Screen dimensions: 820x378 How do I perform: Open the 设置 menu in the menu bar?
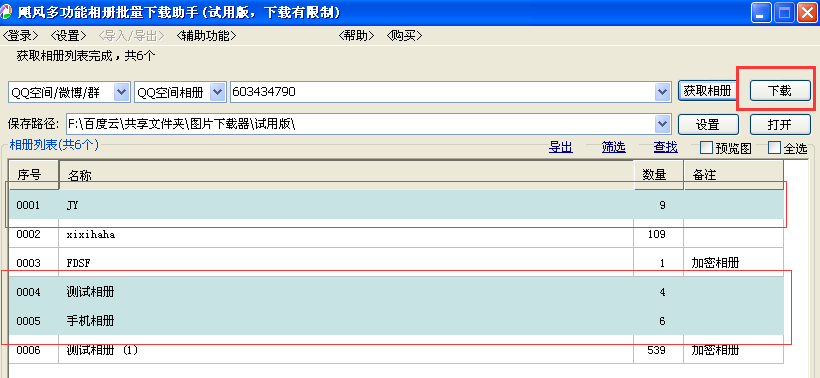[x=69, y=36]
